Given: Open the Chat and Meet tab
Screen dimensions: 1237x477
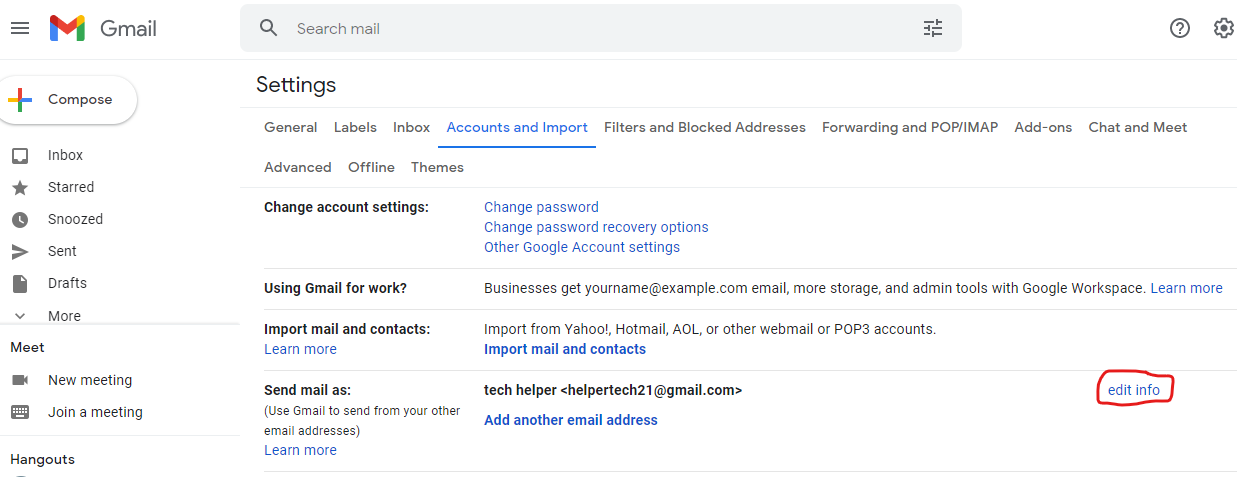Looking at the screenshot, I should pos(1138,127).
